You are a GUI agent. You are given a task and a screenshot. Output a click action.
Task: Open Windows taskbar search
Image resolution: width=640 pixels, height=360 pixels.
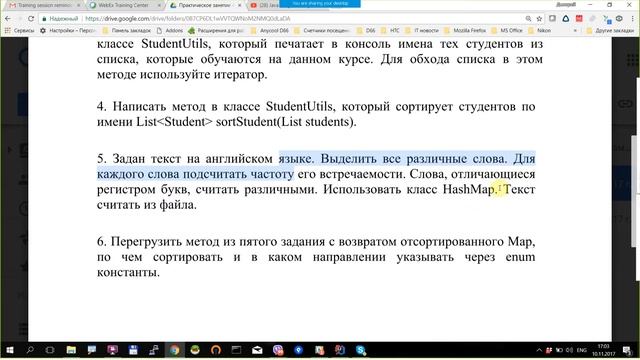[x=30, y=350]
